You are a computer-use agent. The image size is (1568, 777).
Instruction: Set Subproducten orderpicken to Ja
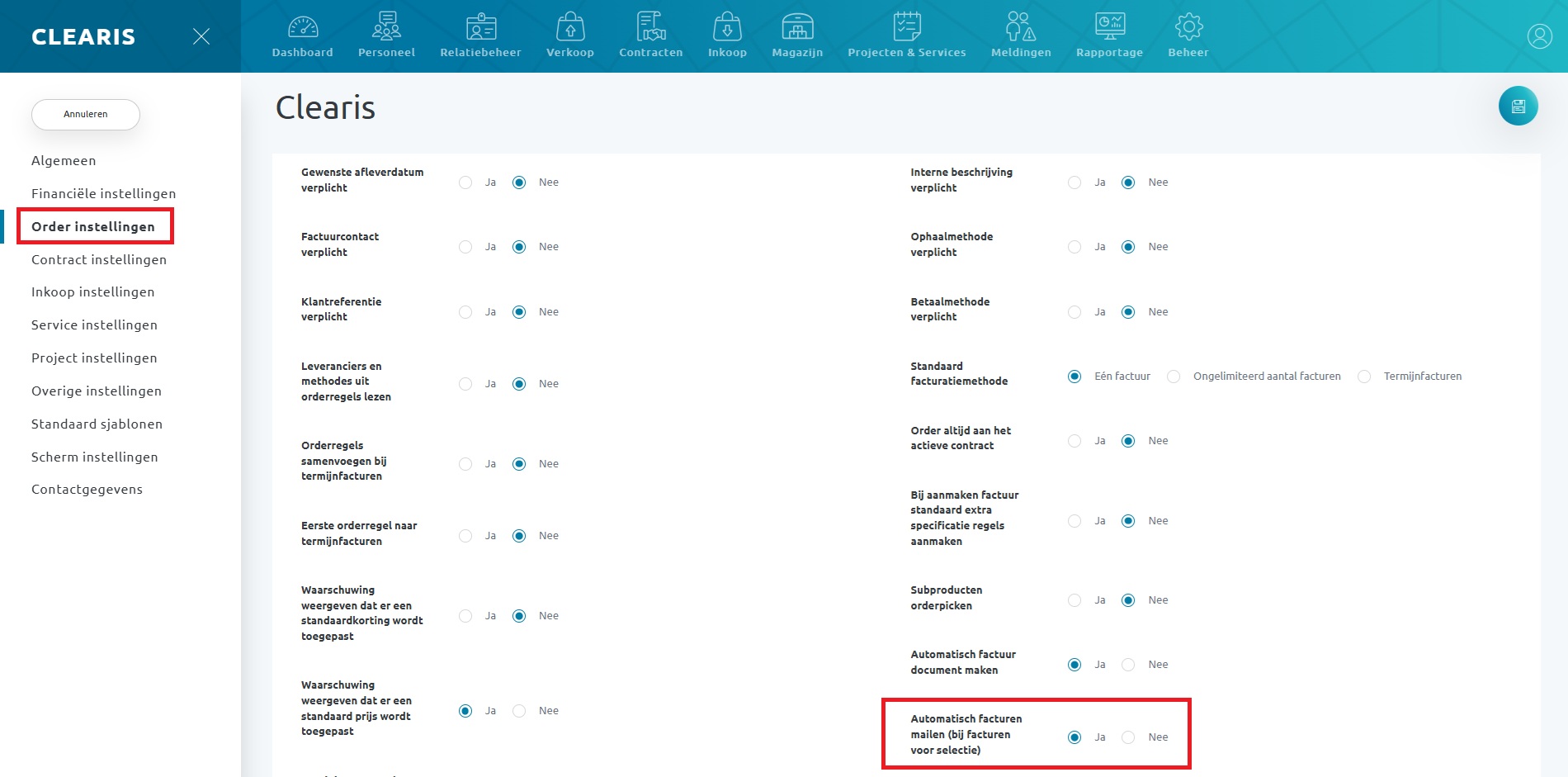coord(1074,600)
